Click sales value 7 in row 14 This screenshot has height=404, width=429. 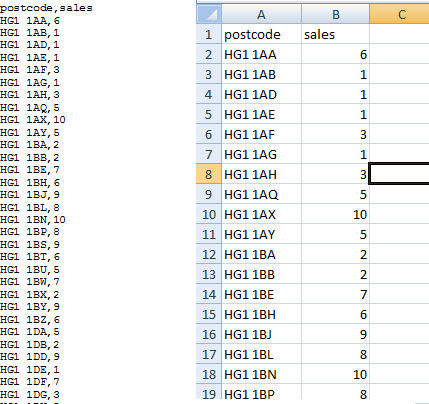click(336, 294)
